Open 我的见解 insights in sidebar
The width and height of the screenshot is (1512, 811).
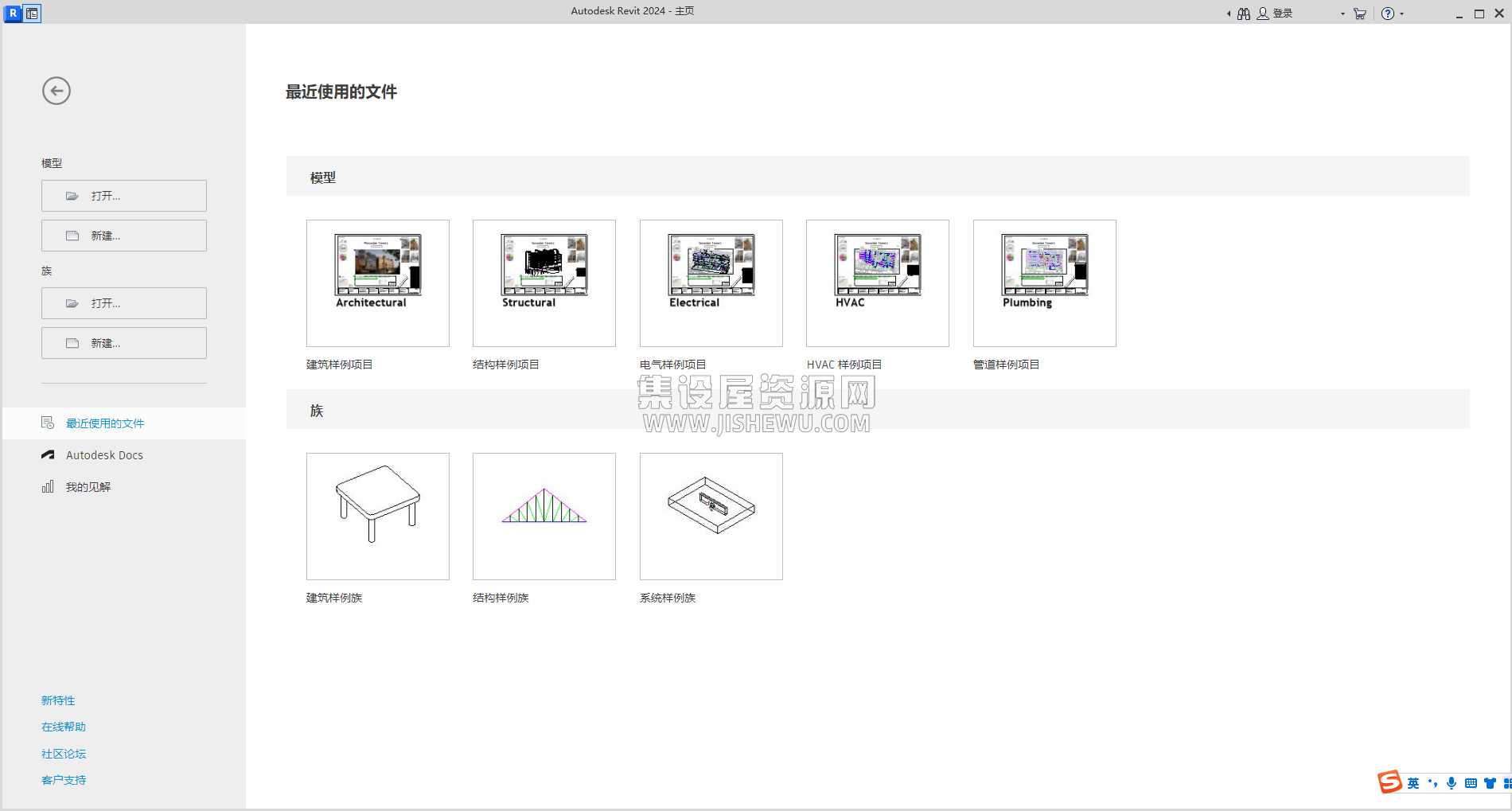point(124,487)
